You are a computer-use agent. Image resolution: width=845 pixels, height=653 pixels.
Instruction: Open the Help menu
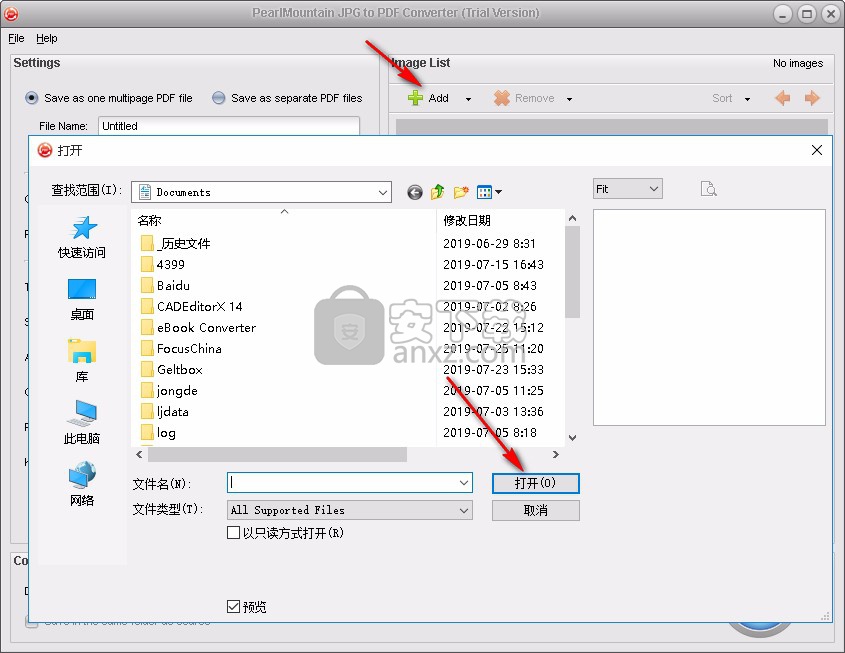coord(47,38)
